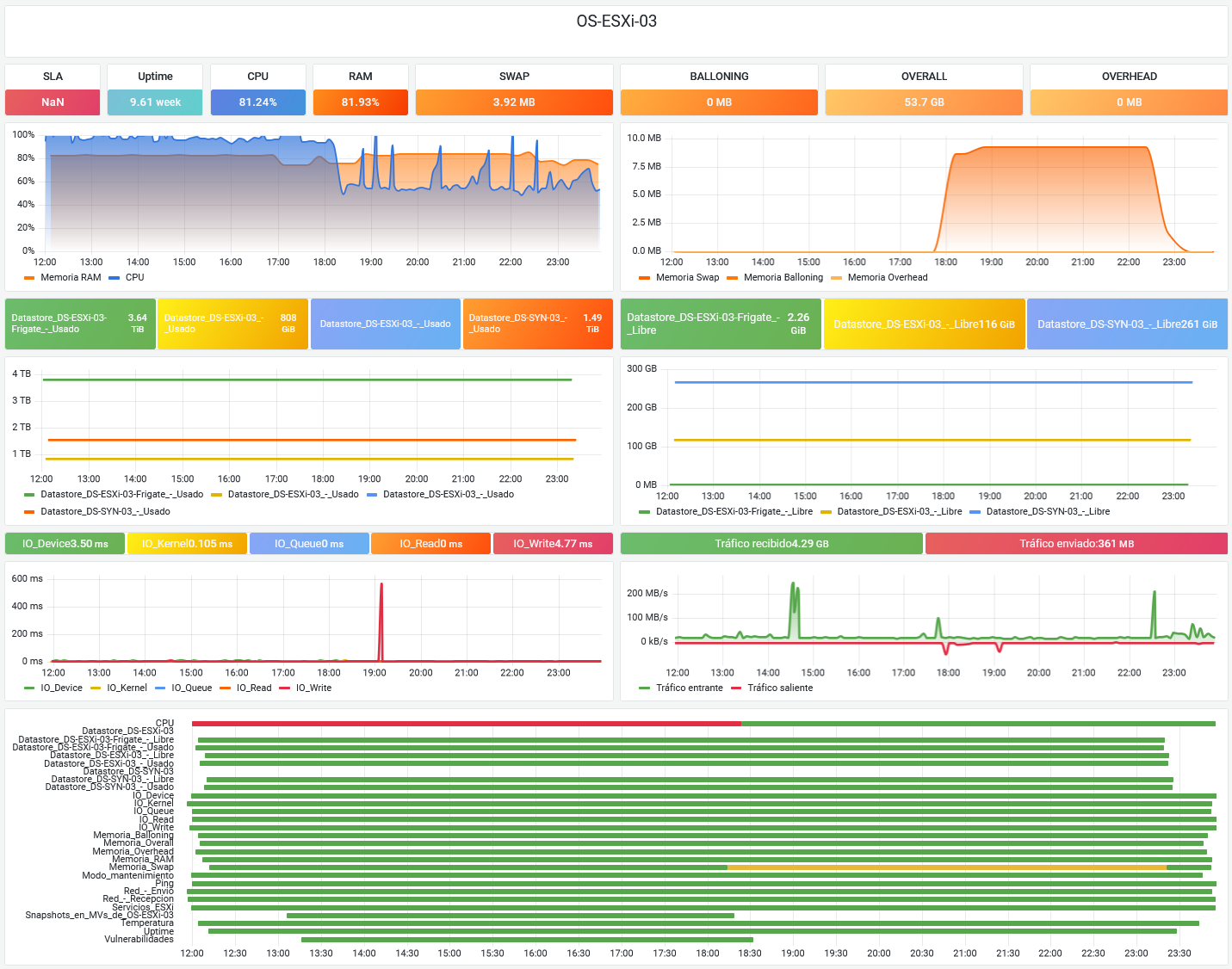This screenshot has height=969, width=1232.
Task: Click the Memoria Ballooning legend entry
Action: (x=783, y=277)
